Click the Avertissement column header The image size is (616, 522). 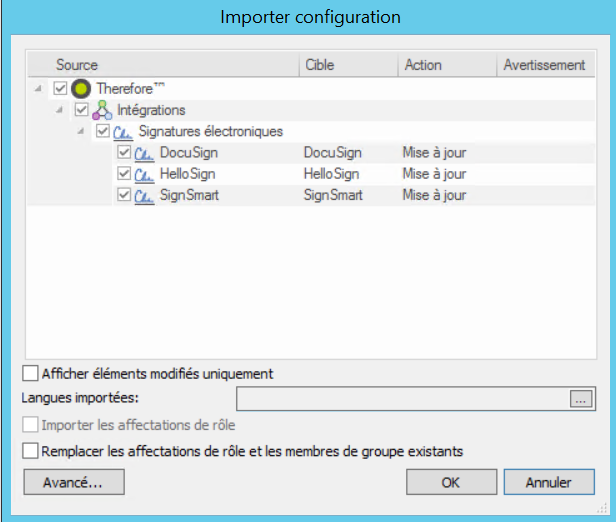[x=546, y=65]
